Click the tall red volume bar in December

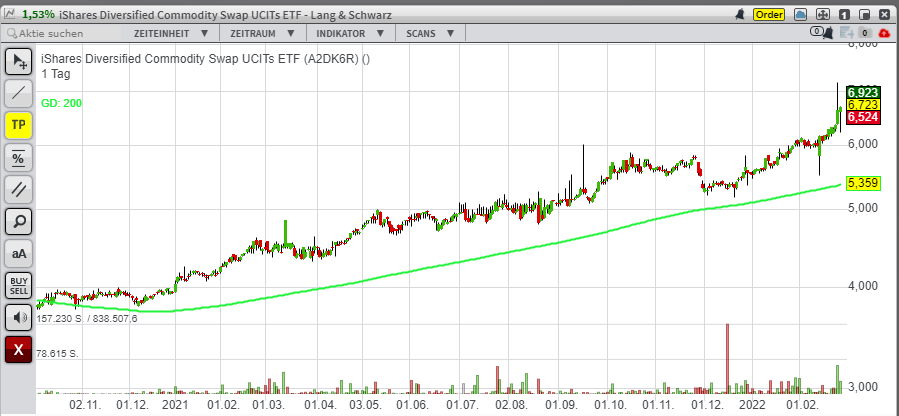tap(728, 358)
